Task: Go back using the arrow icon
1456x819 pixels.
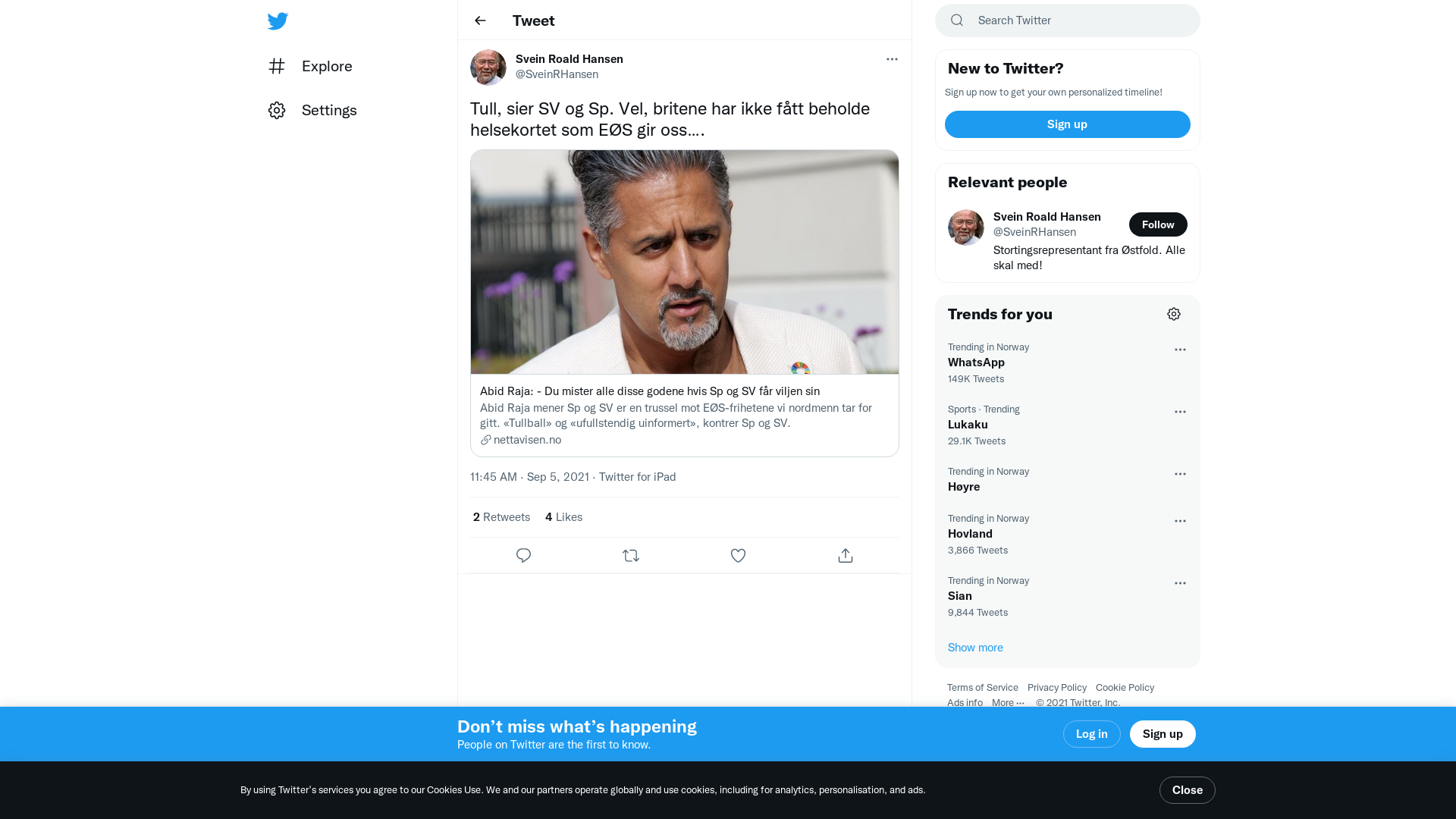Action: 480,20
